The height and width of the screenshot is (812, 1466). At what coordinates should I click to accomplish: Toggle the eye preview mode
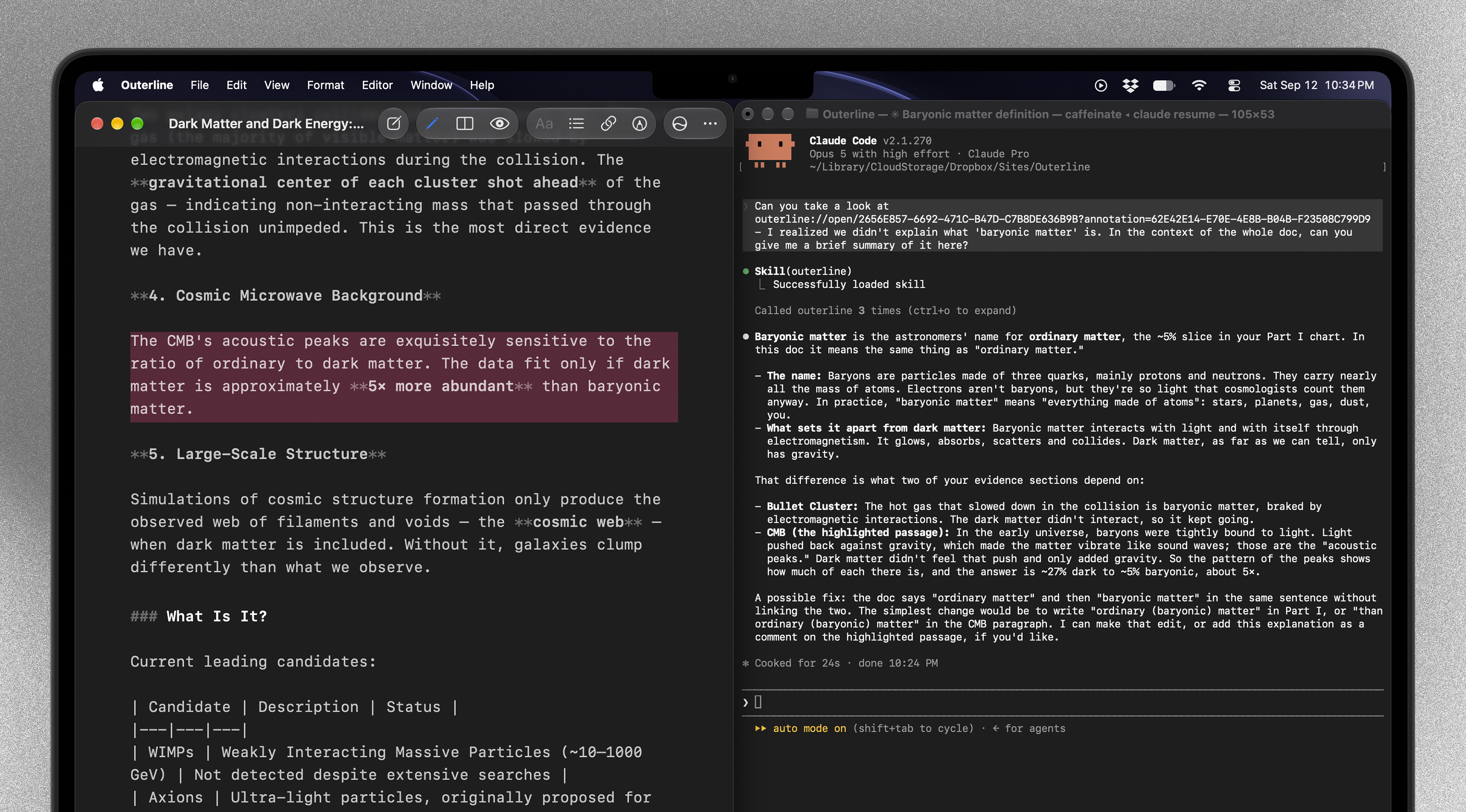coord(500,124)
